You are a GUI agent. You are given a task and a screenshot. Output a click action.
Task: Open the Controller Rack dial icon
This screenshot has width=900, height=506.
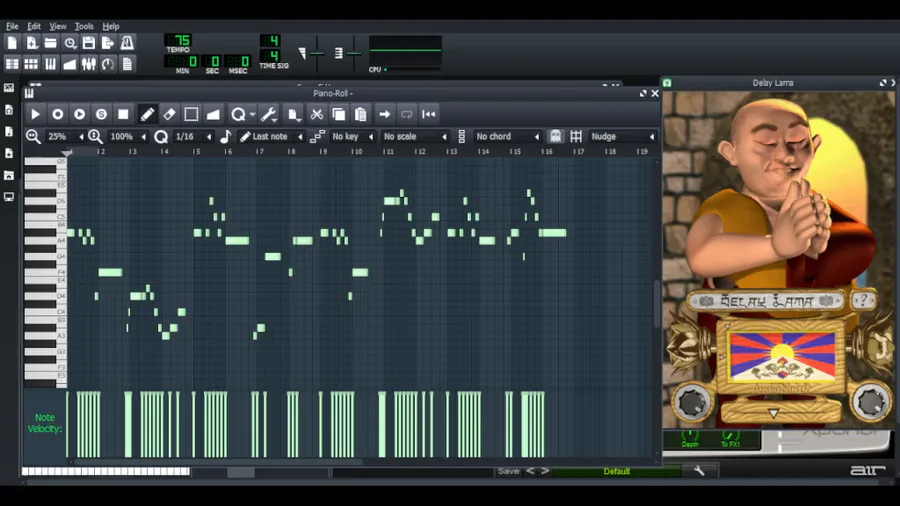click(108, 64)
